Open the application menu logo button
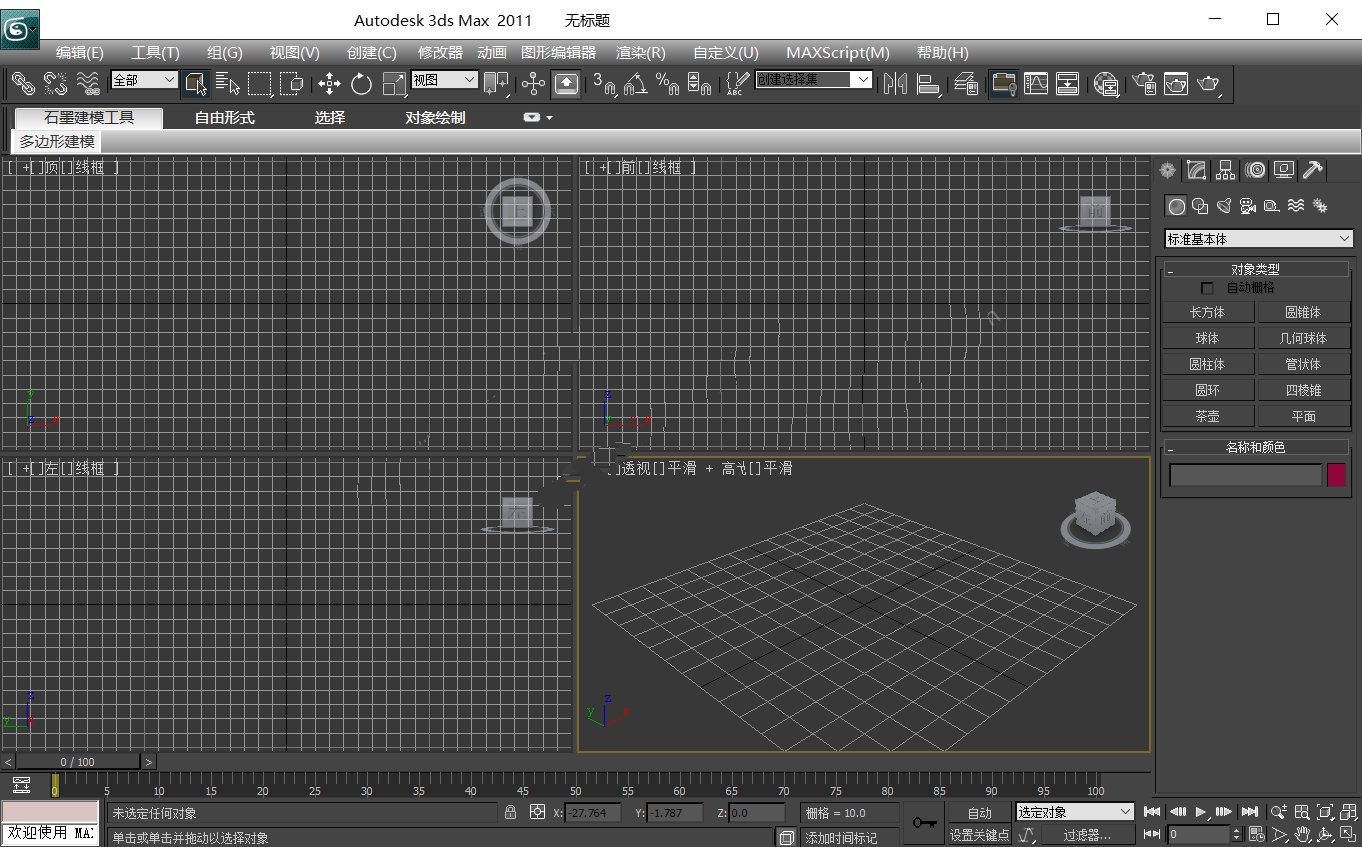 click(20, 30)
